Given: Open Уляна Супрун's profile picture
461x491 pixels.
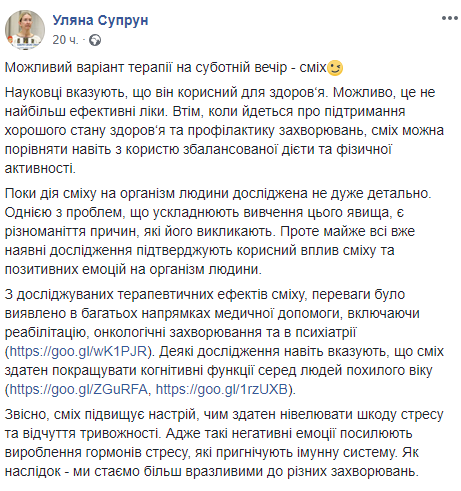Looking at the screenshot, I should [x=25, y=30].
